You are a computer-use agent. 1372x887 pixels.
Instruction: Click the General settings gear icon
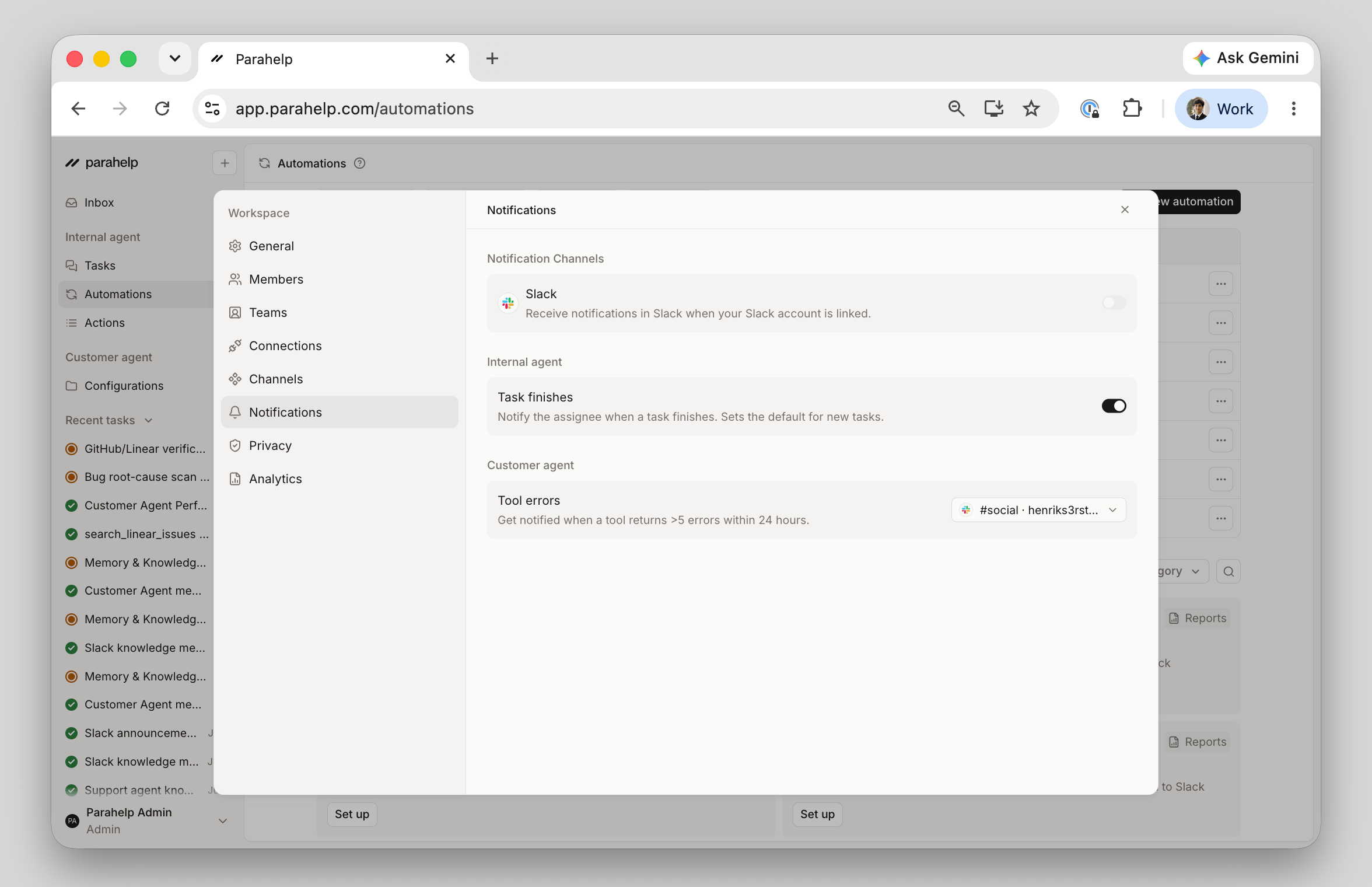[x=235, y=246]
